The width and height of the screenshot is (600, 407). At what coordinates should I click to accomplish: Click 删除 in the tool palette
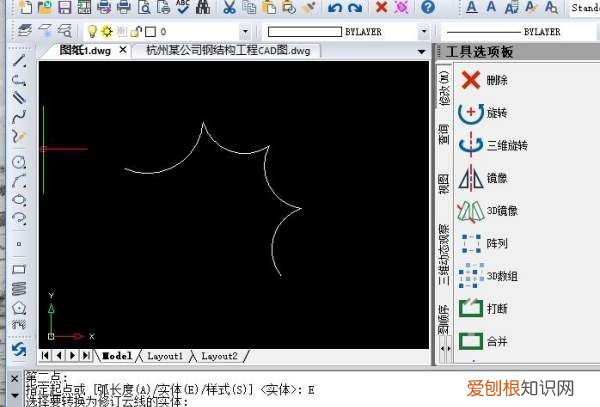tap(484, 80)
